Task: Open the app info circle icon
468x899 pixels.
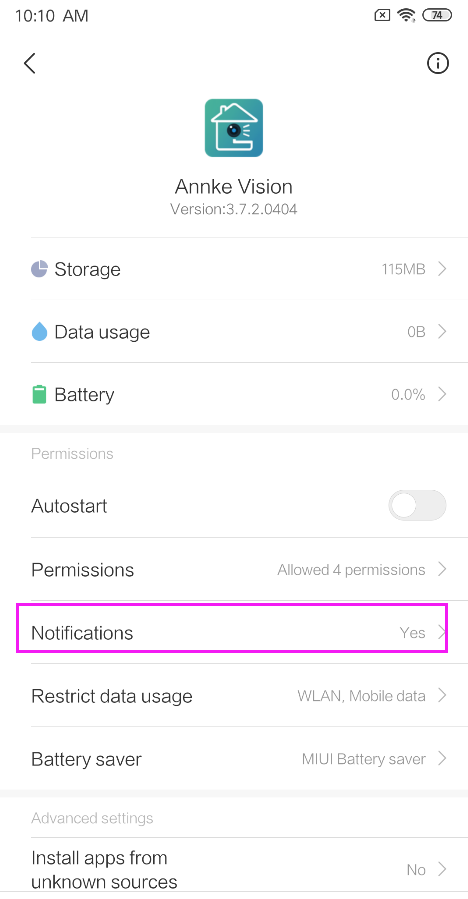Action: pos(438,63)
